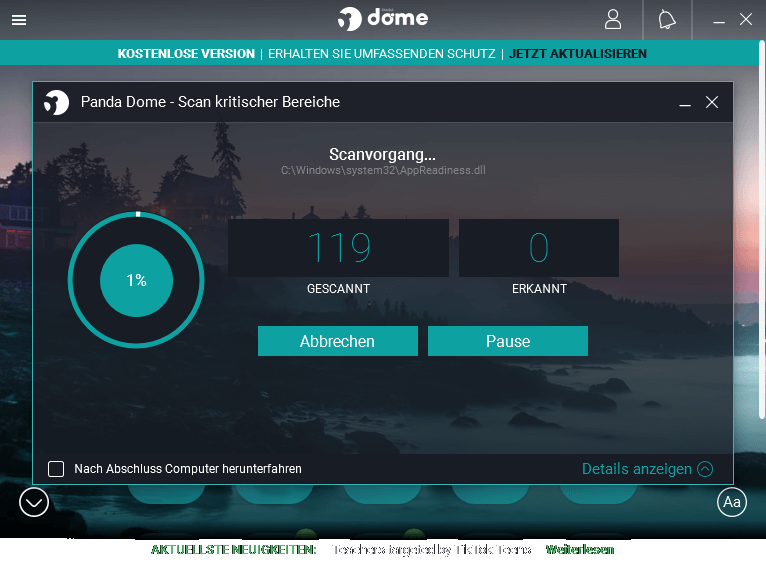Click the Panda Dome logo in the header
This screenshot has width=766, height=564.
point(383,19)
